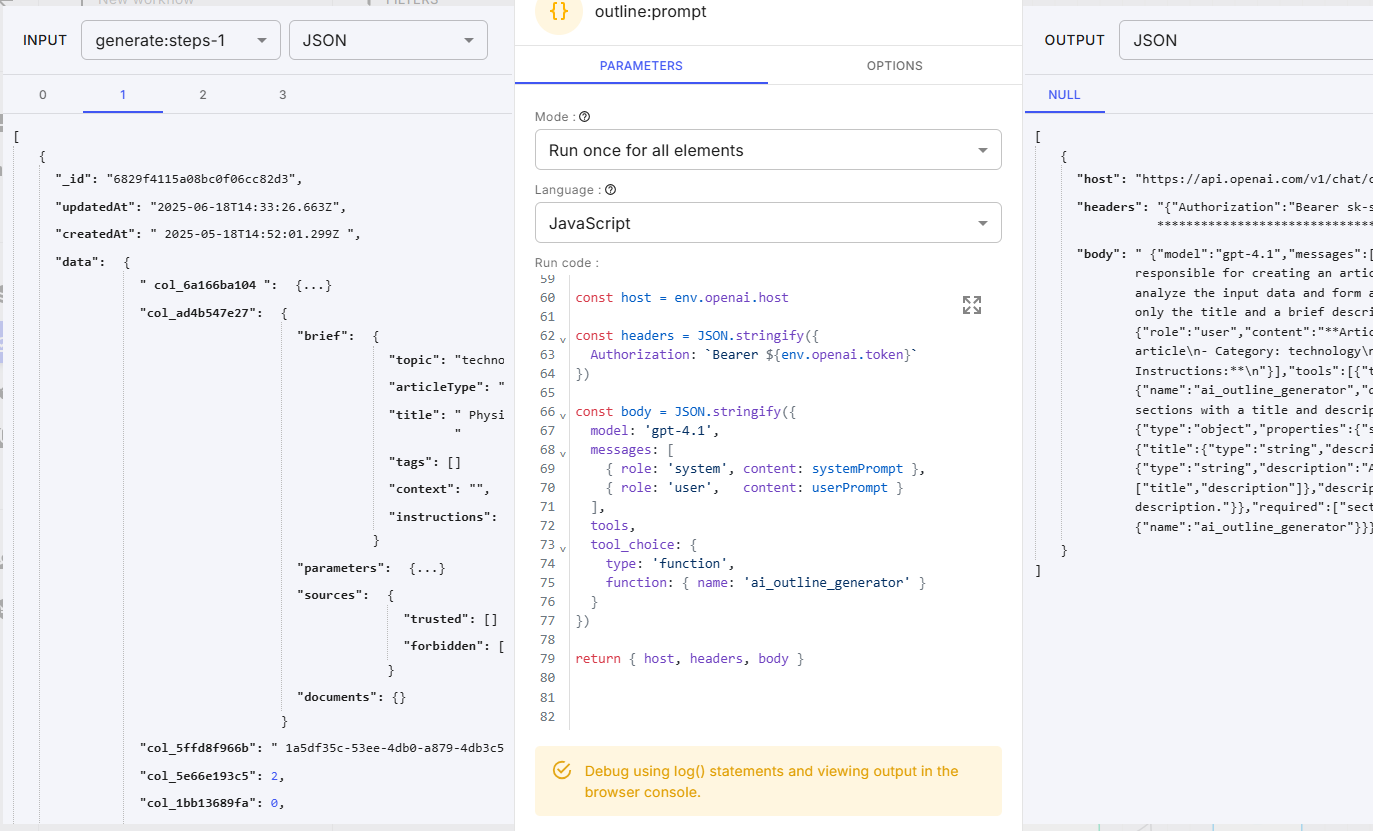Click the help icon next to Language
The width and height of the screenshot is (1373, 831).
tap(610, 190)
